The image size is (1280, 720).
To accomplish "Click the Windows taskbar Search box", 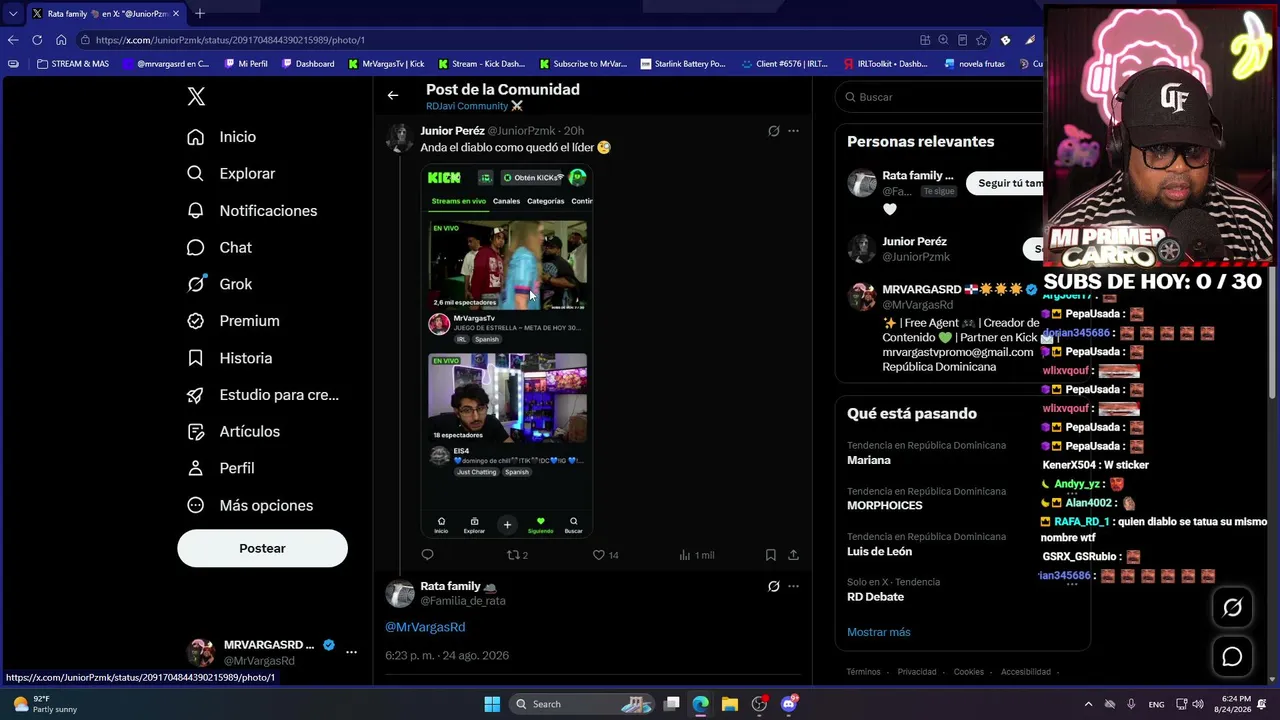I will (x=582, y=704).
